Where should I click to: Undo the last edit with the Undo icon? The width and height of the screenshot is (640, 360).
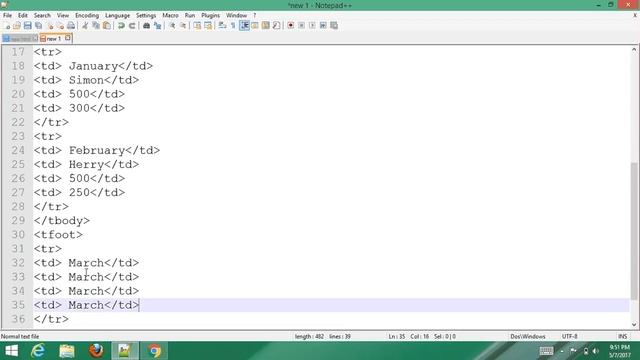(x=121, y=26)
